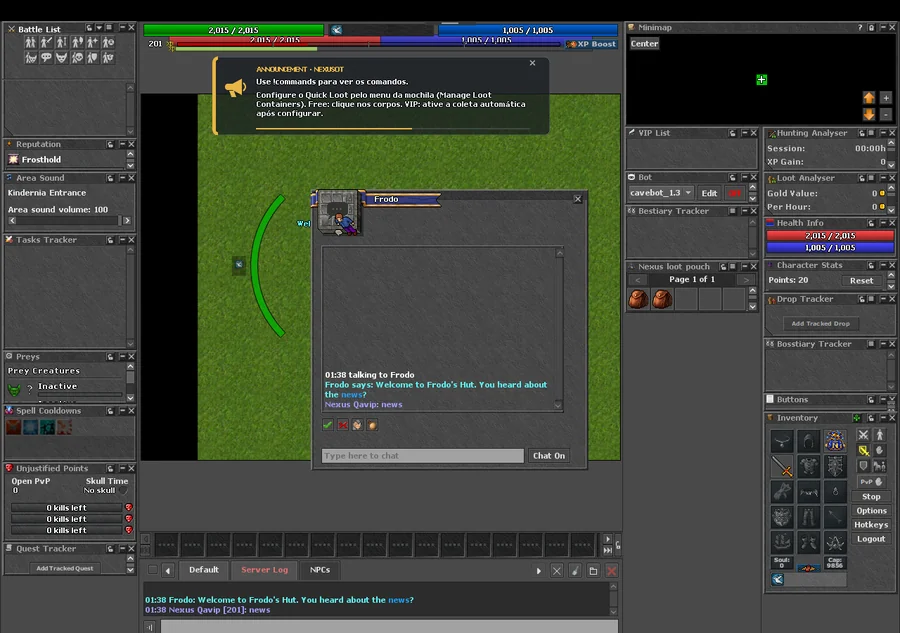
Task: Click the red X icon in Frodo's dialog
Action: tap(343, 425)
